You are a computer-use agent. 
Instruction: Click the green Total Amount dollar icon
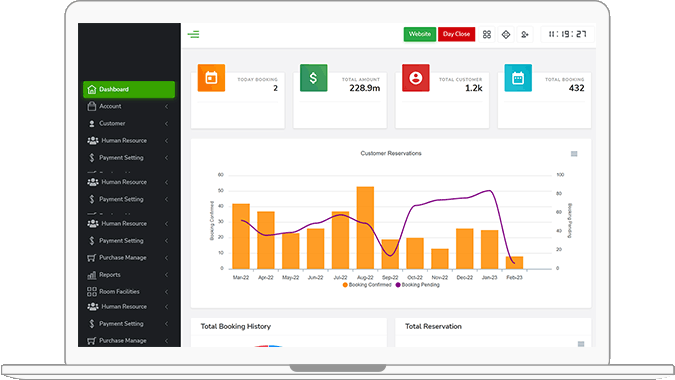[x=313, y=78]
